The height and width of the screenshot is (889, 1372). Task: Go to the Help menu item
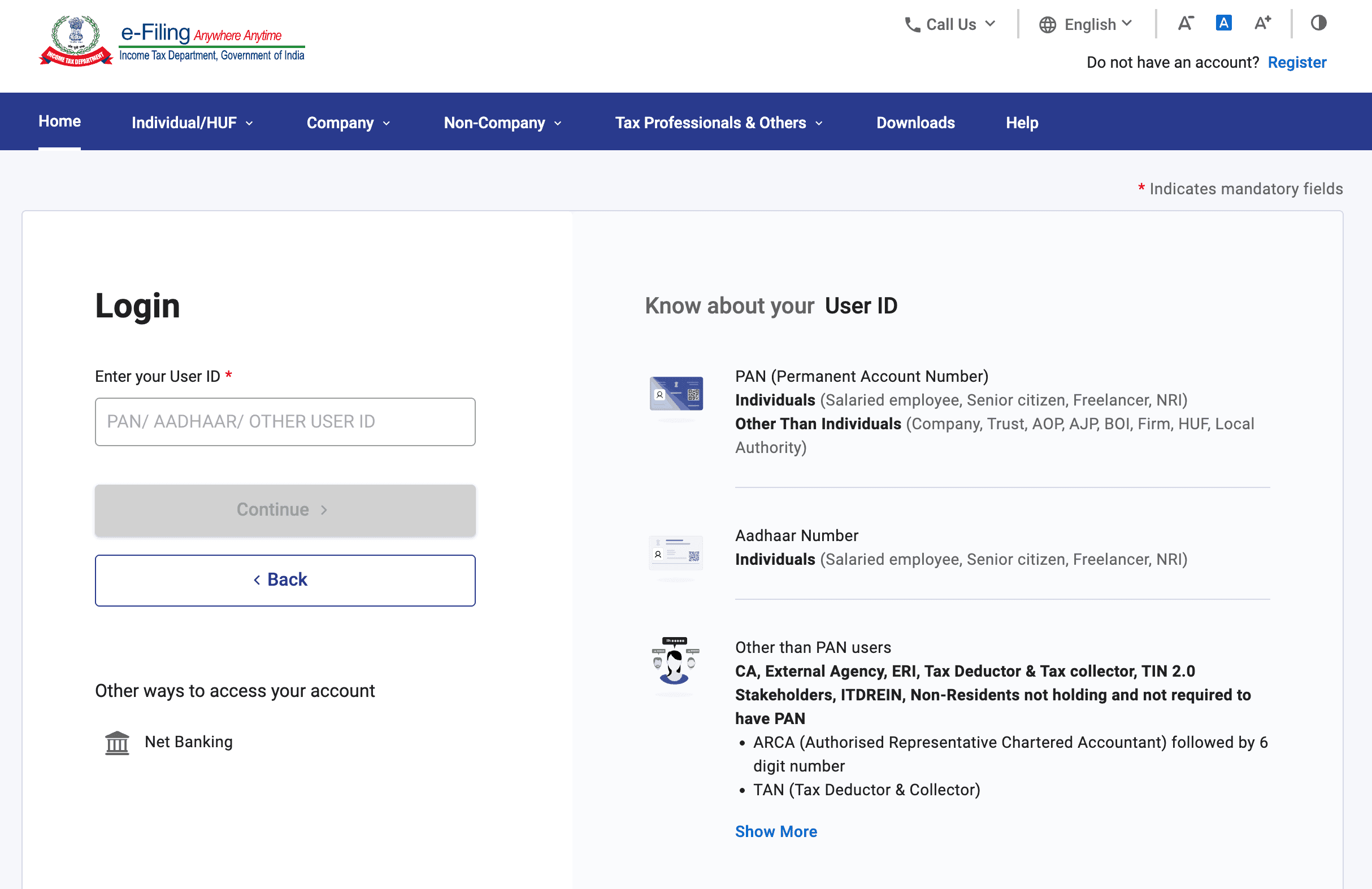(x=1022, y=123)
